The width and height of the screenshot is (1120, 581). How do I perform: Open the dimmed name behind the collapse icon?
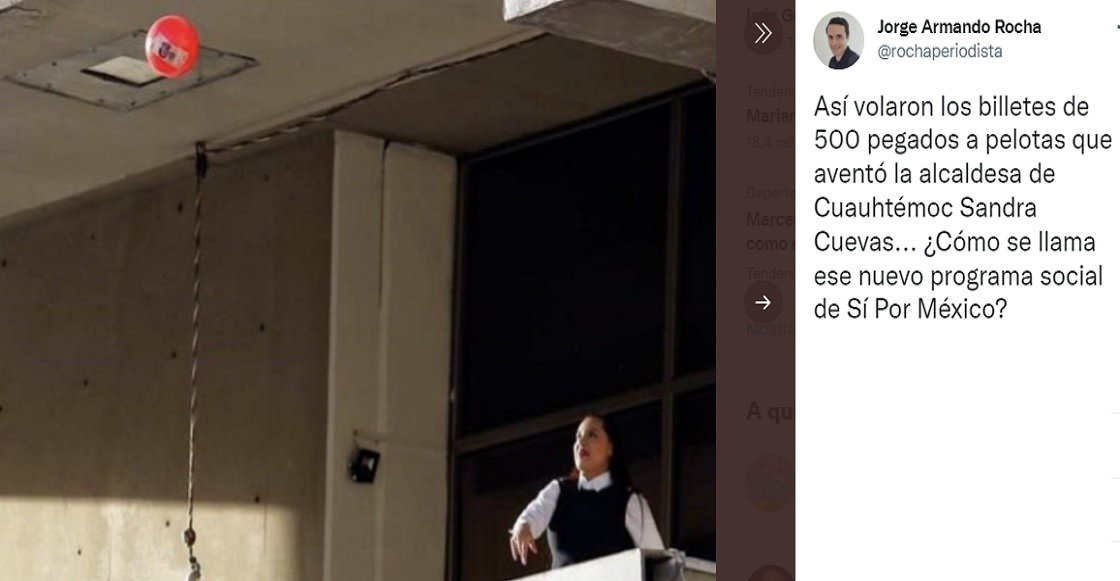(771, 14)
